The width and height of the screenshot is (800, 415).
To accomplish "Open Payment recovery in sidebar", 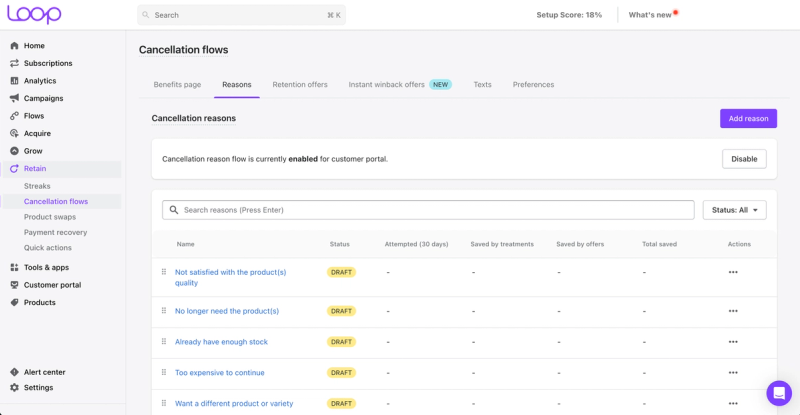I will click(x=56, y=232).
